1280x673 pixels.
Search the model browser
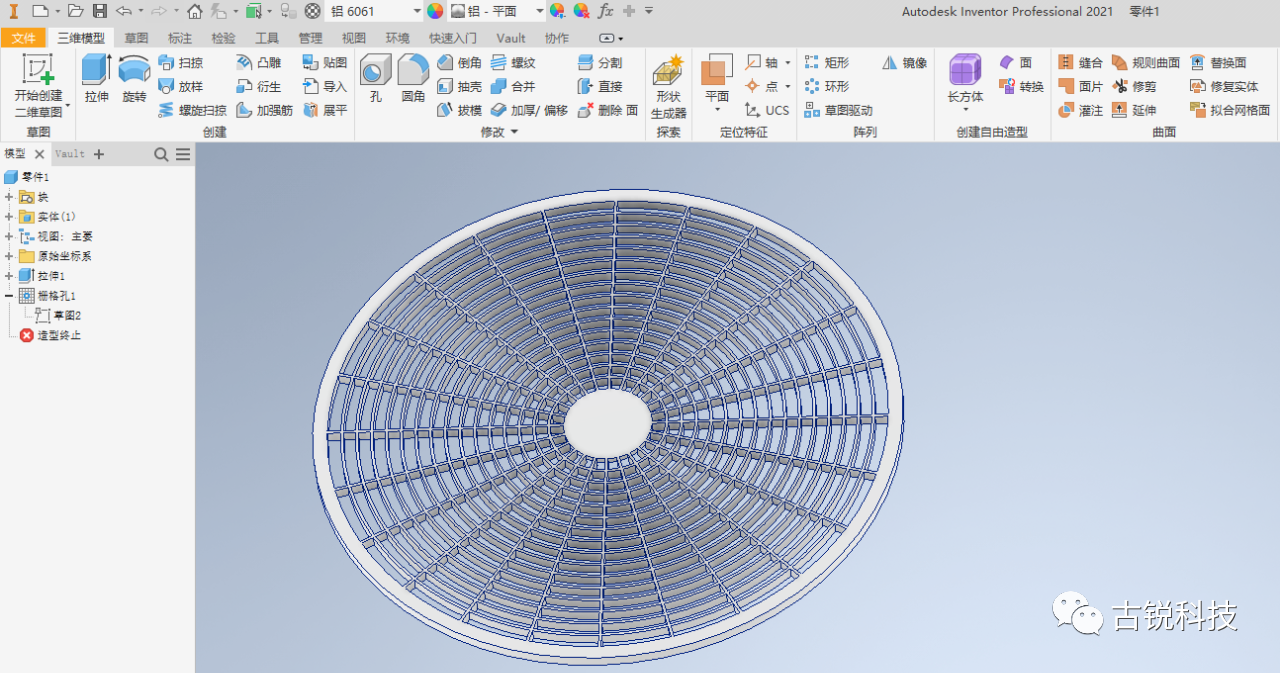click(x=161, y=154)
